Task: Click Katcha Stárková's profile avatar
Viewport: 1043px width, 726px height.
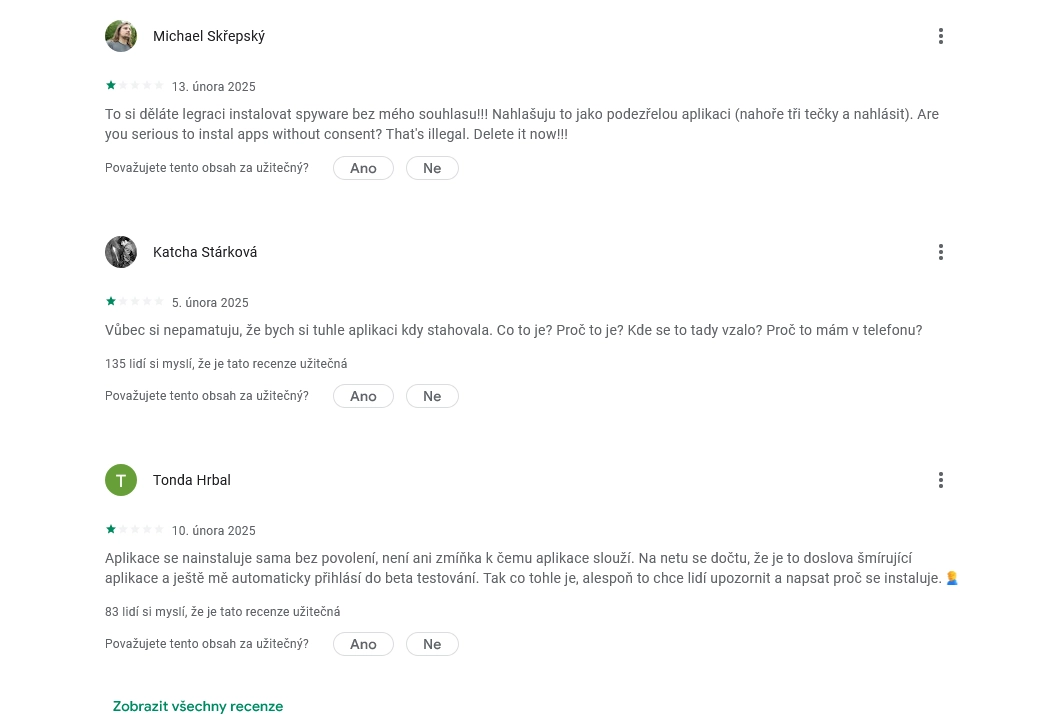Action: tap(121, 252)
